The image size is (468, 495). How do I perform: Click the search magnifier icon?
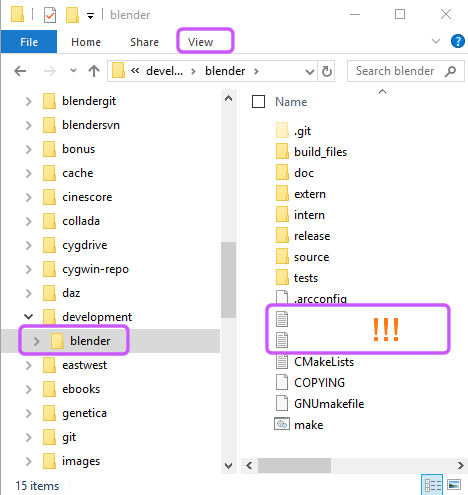pos(450,71)
